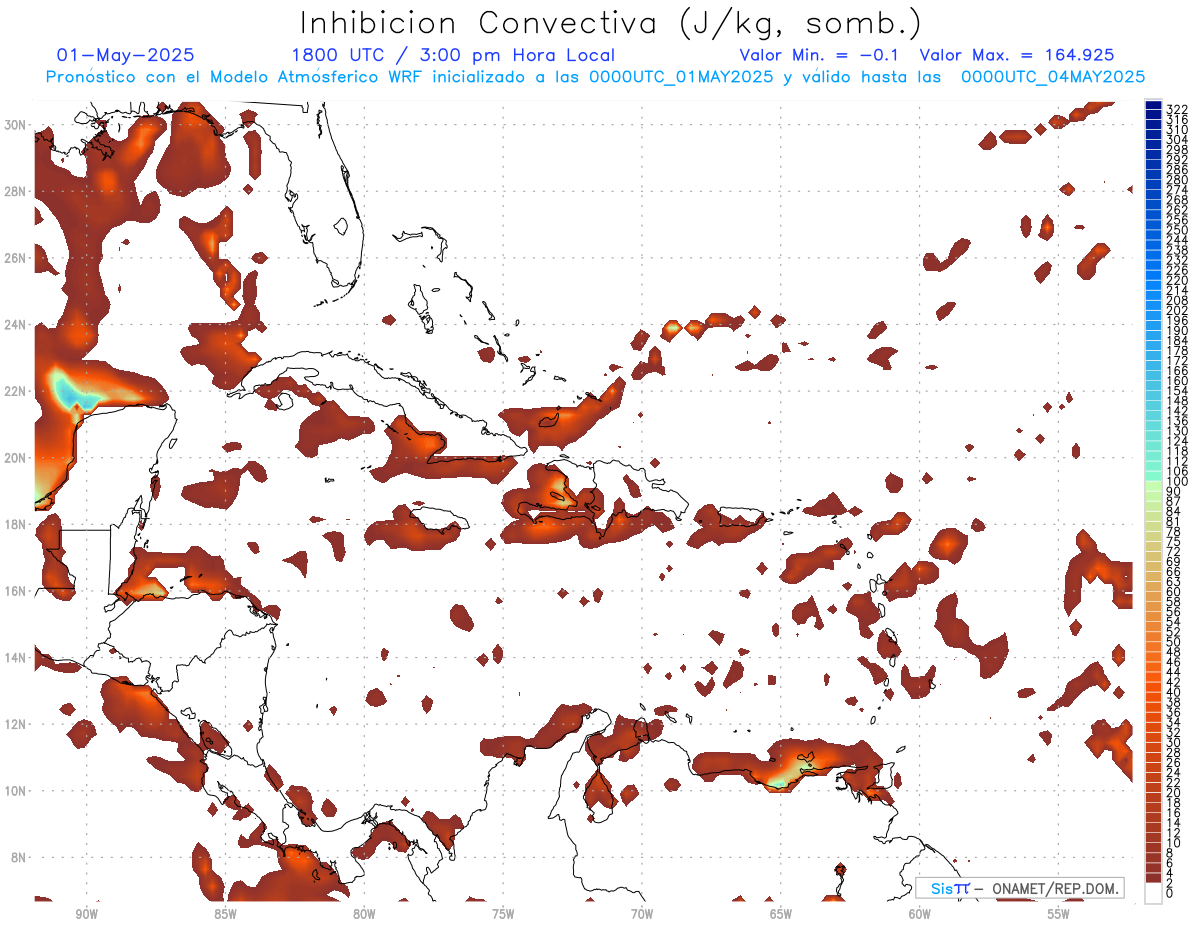This screenshot has width=1200, height=927.
Task: Click the '26N' latitude label
Action: (x=16, y=258)
